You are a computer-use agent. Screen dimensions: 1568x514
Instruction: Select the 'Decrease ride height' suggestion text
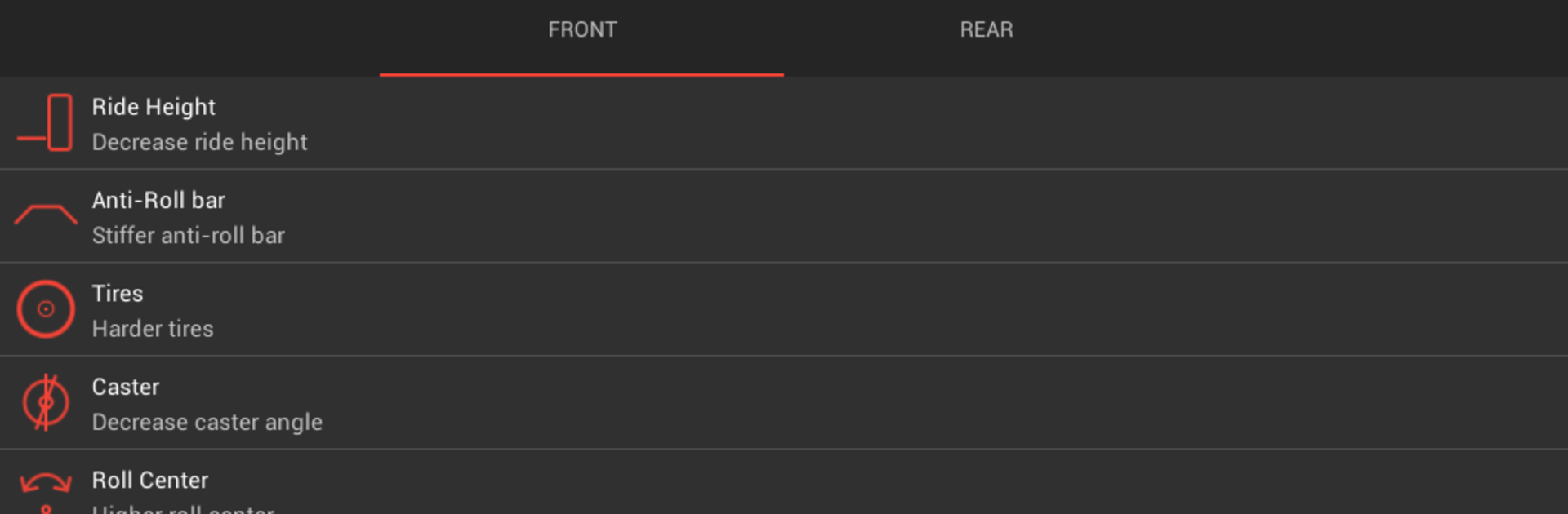tap(199, 142)
